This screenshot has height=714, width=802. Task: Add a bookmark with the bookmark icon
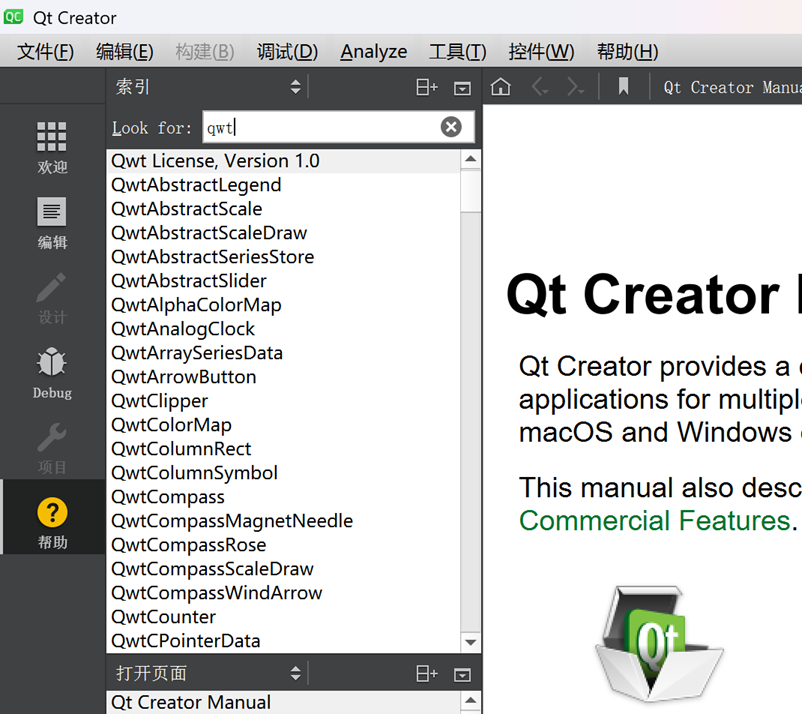[623, 86]
